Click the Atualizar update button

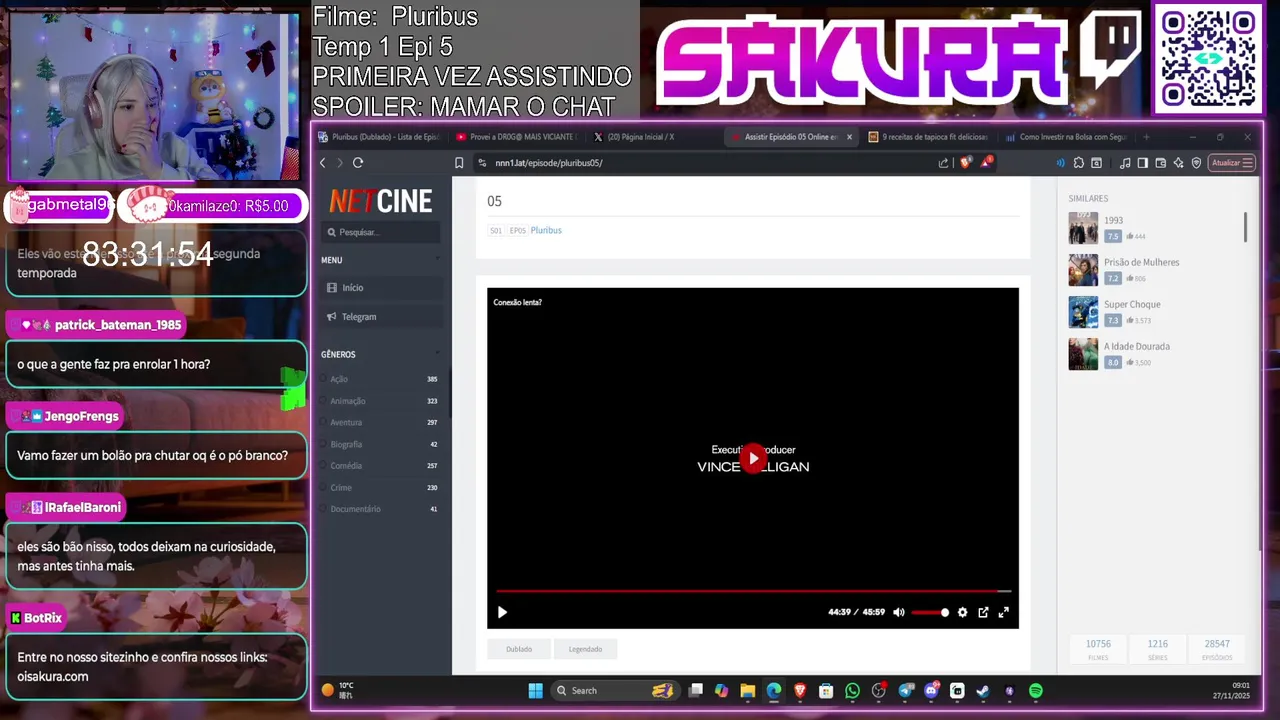(x=1231, y=163)
